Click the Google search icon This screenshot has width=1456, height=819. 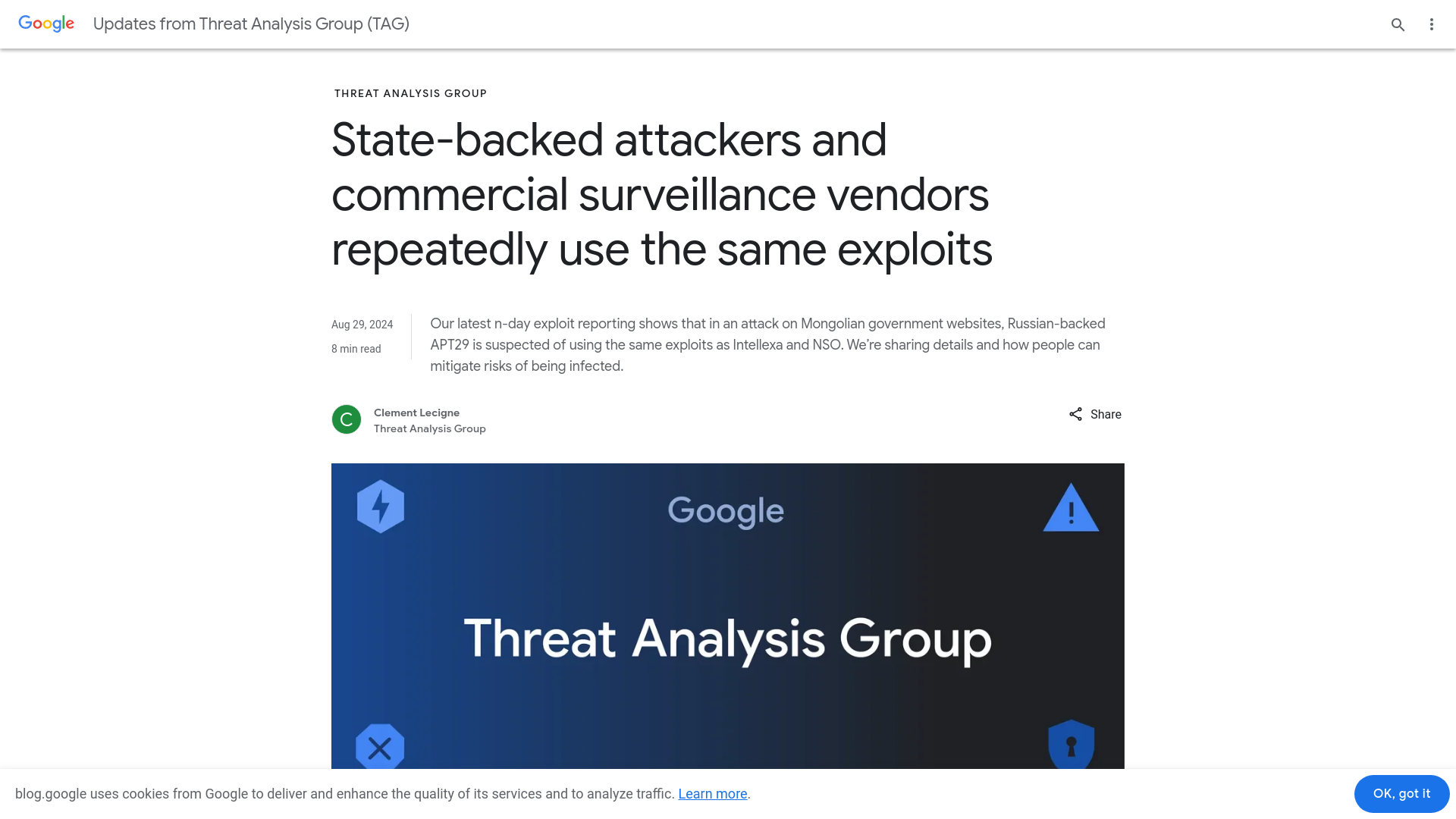click(x=1398, y=24)
